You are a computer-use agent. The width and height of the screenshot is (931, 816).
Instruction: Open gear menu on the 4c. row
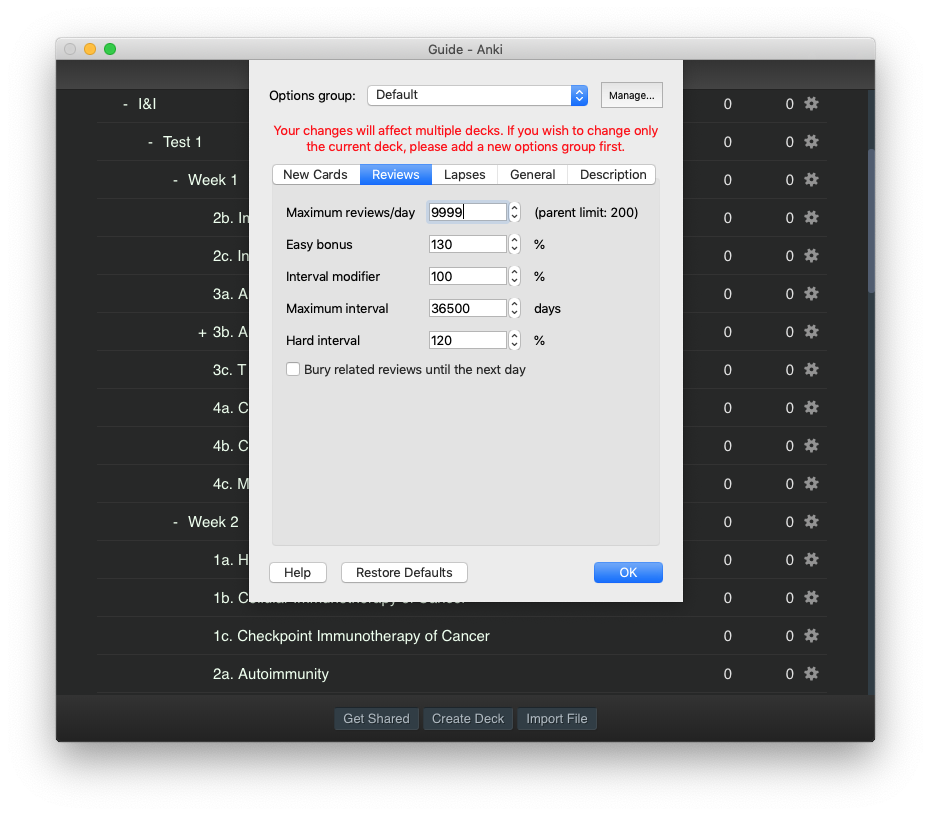[811, 484]
